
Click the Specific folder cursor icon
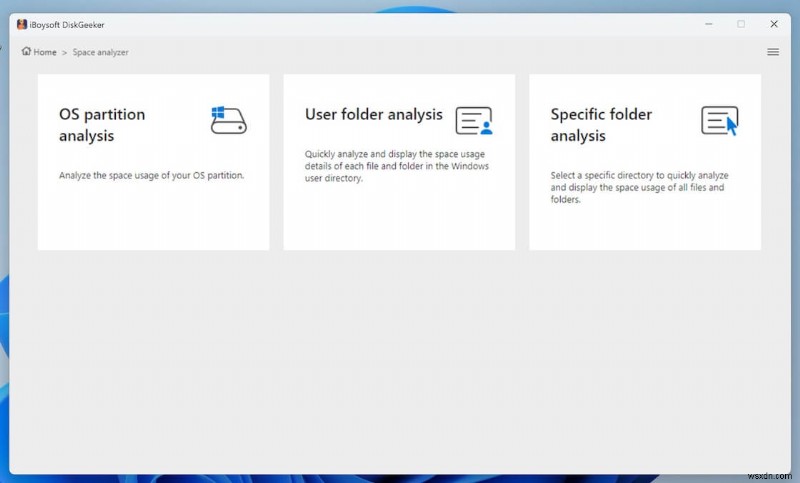[x=720, y=121]
